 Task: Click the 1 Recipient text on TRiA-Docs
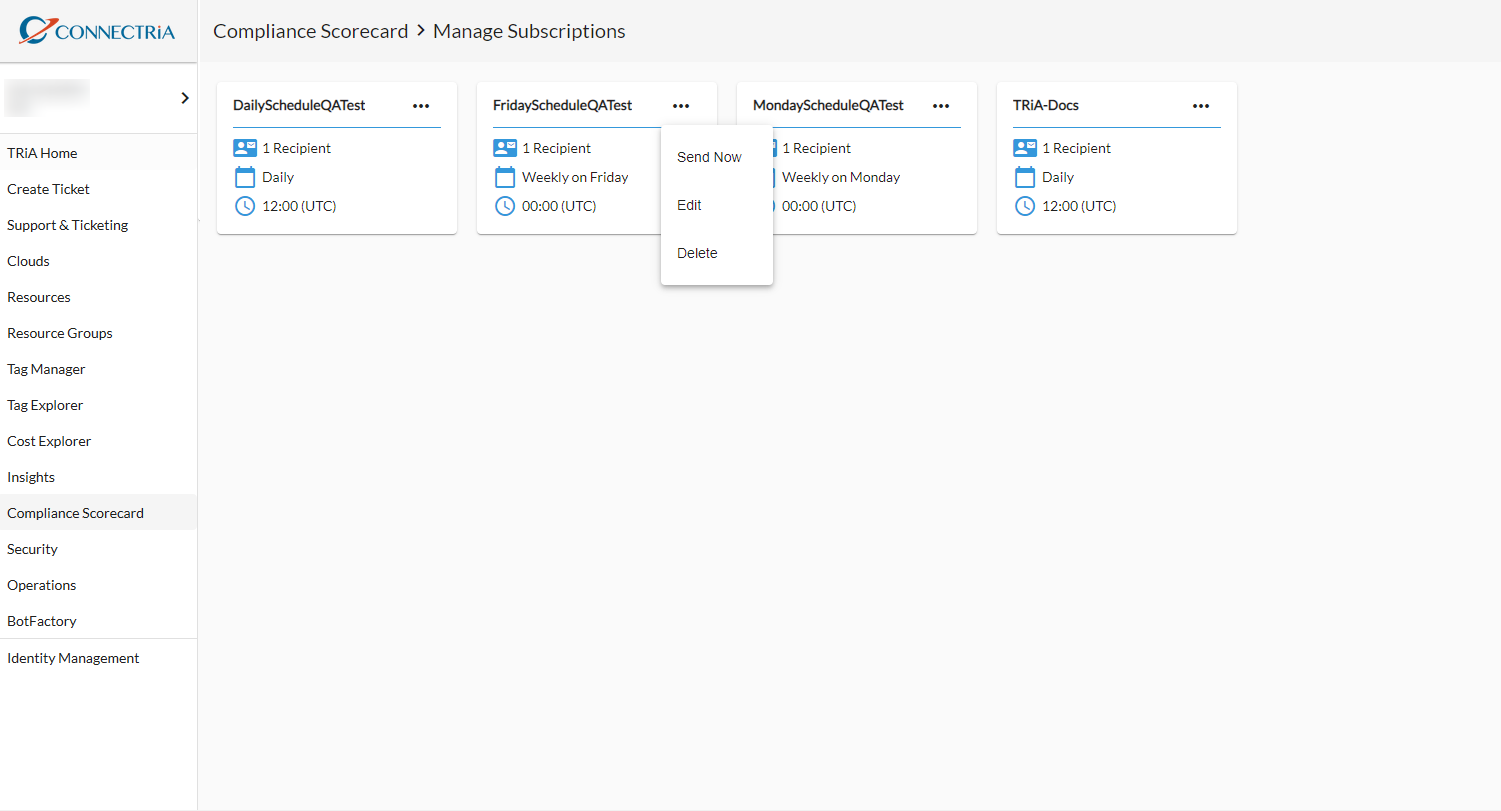coord(1076,148)
